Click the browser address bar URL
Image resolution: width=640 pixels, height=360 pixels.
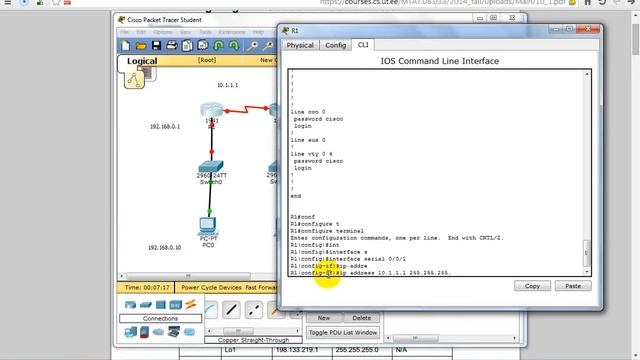(442, 2)
